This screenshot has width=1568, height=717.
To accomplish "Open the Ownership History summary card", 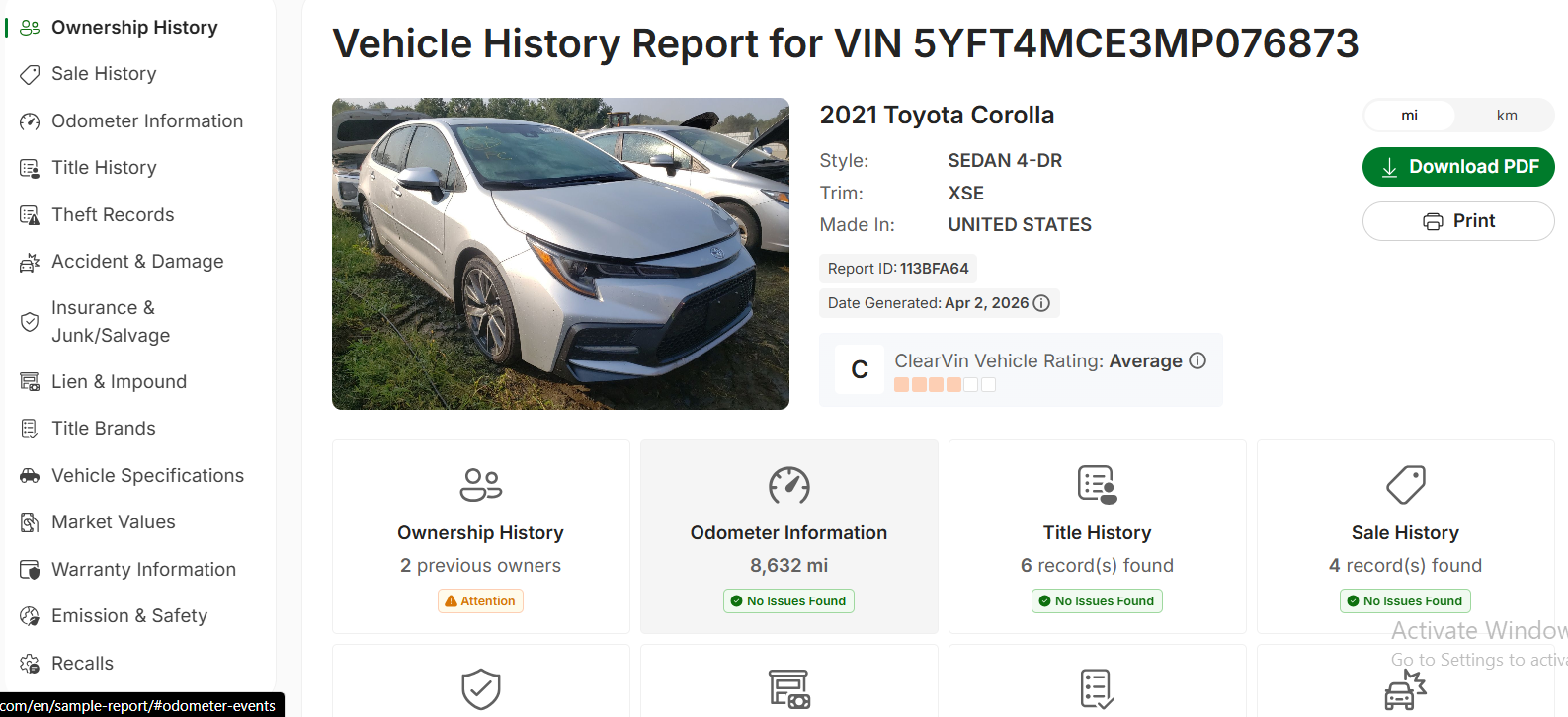I will pyautogui.click(x=481, y=536).
